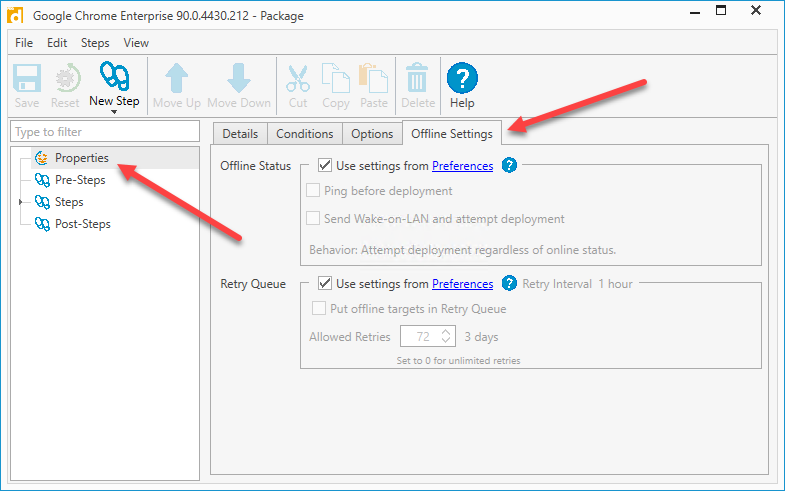
Task: Click the Reset toolbar icon
Action: coord(66,78)
